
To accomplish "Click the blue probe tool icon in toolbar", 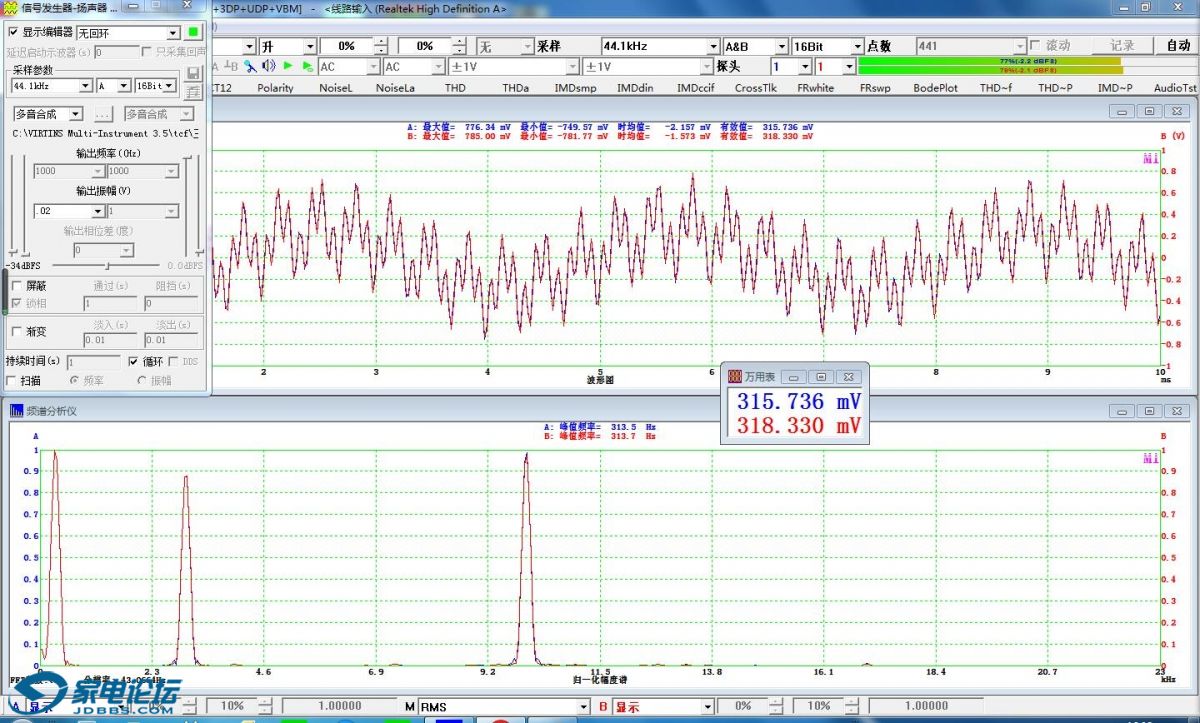I will (x=250, y=66).
